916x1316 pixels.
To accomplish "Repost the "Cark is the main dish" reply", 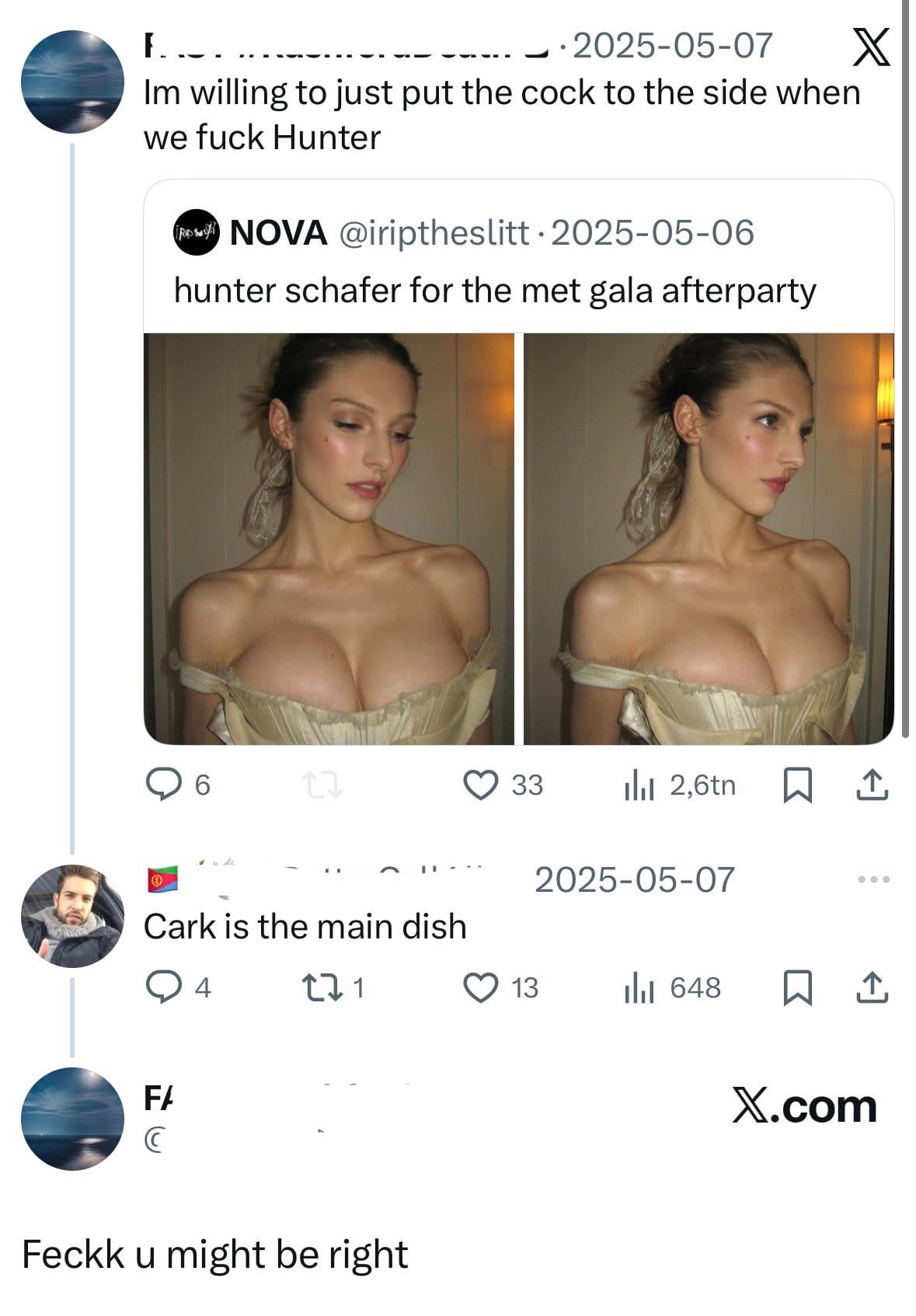I will (x=322, y=987).
